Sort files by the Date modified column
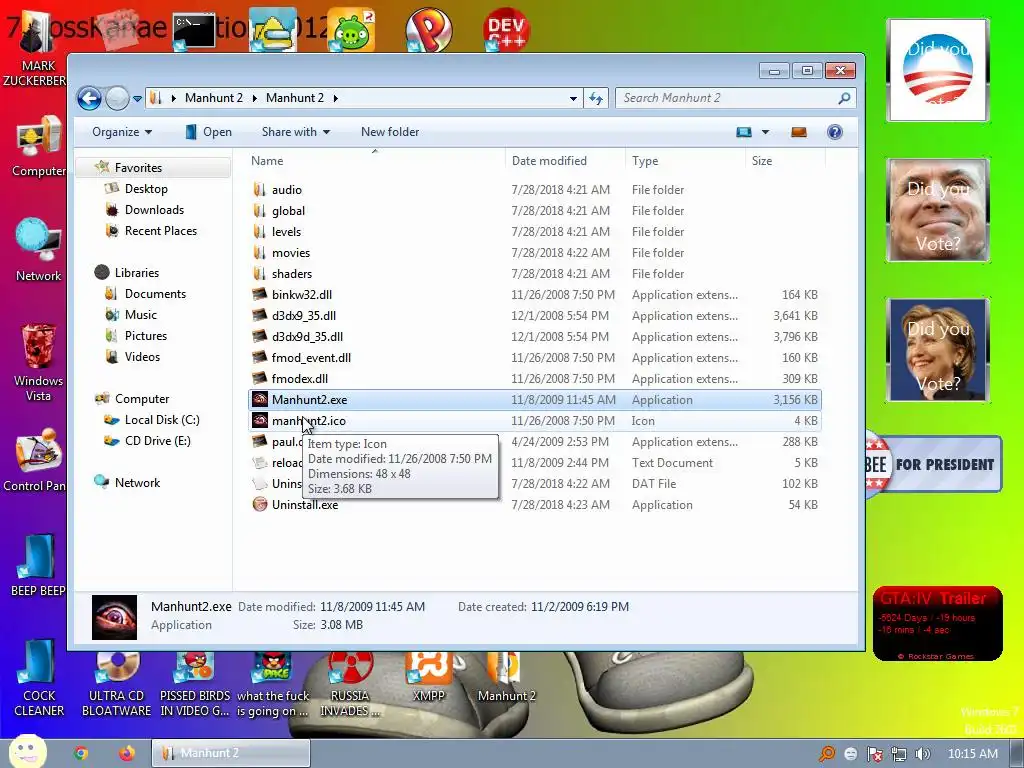 565,161
